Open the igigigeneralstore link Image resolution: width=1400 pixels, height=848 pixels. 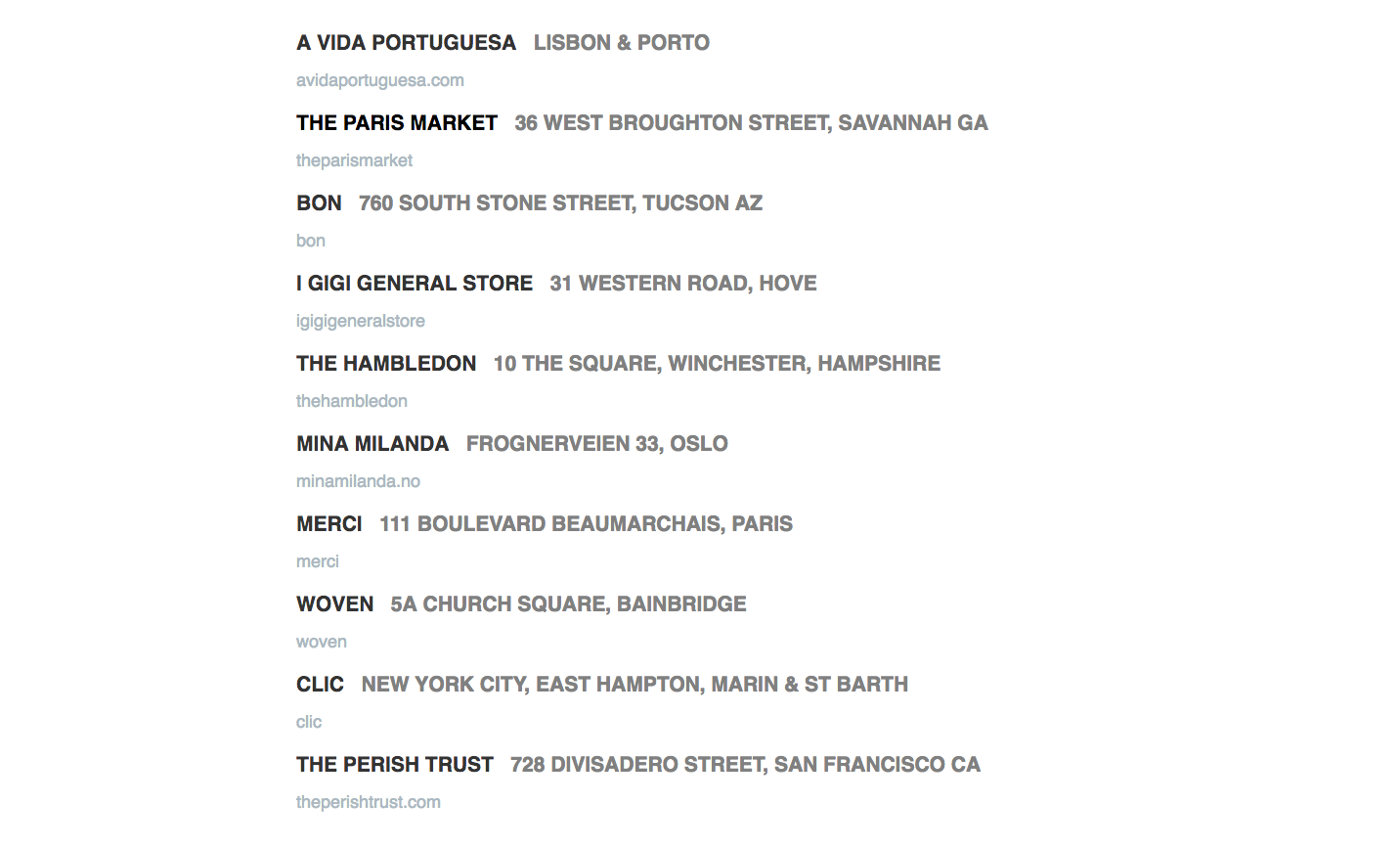(x=361, y=321)
